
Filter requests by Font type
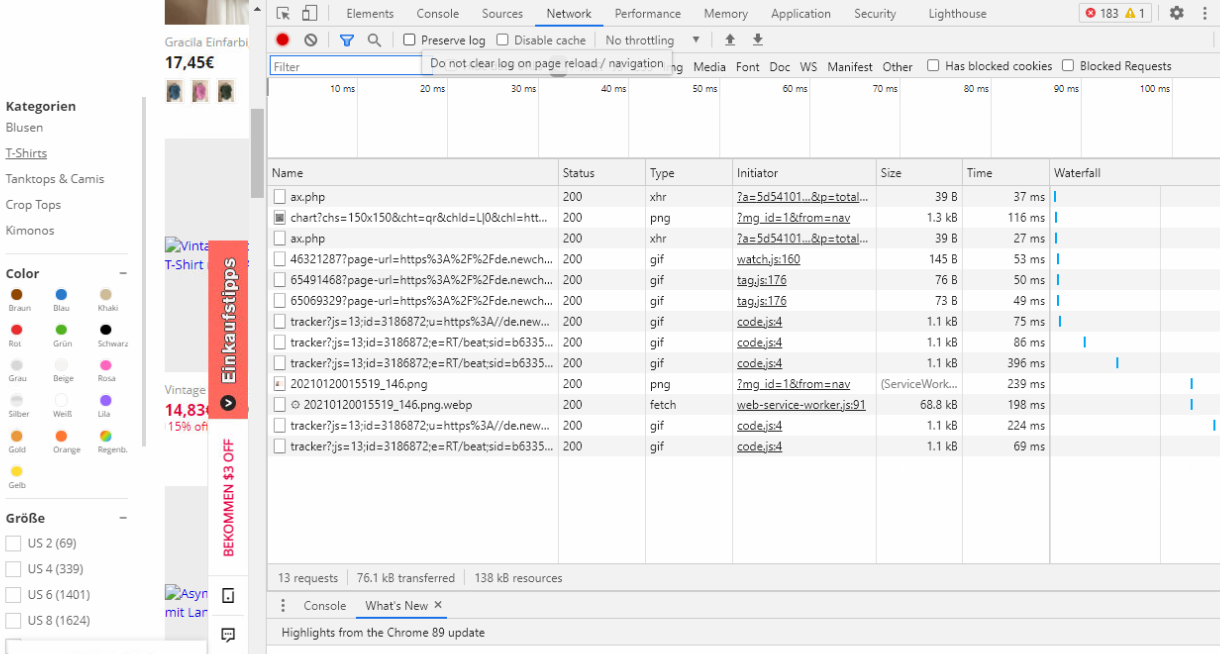(748, 67)
